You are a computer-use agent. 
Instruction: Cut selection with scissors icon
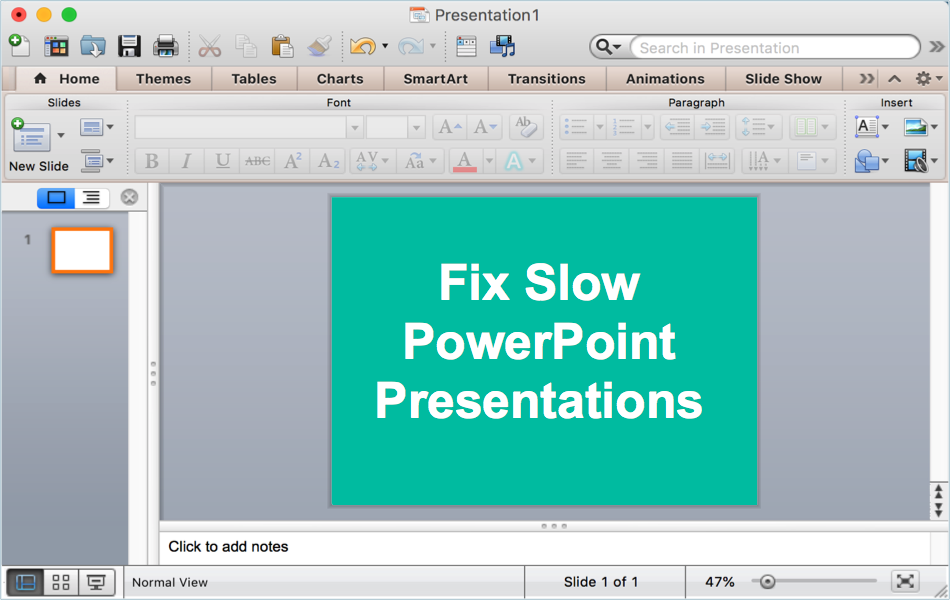point(210,46)
